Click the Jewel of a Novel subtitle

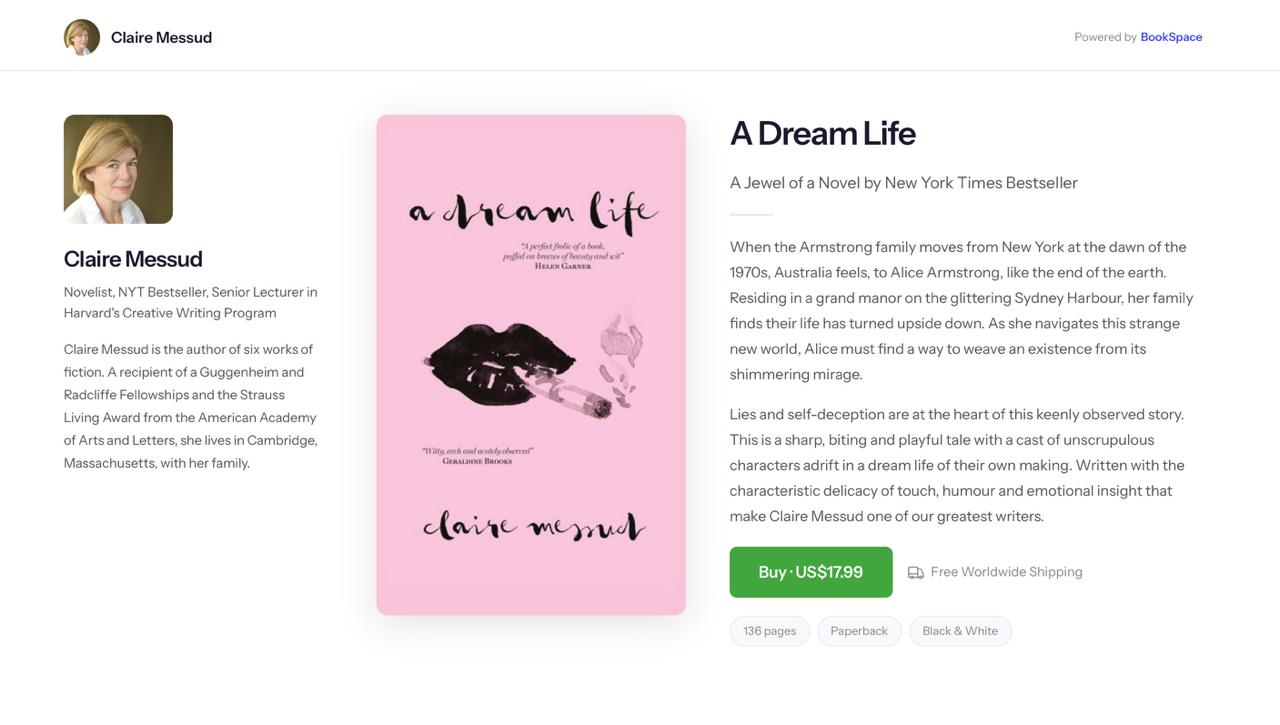pos(903,181)
